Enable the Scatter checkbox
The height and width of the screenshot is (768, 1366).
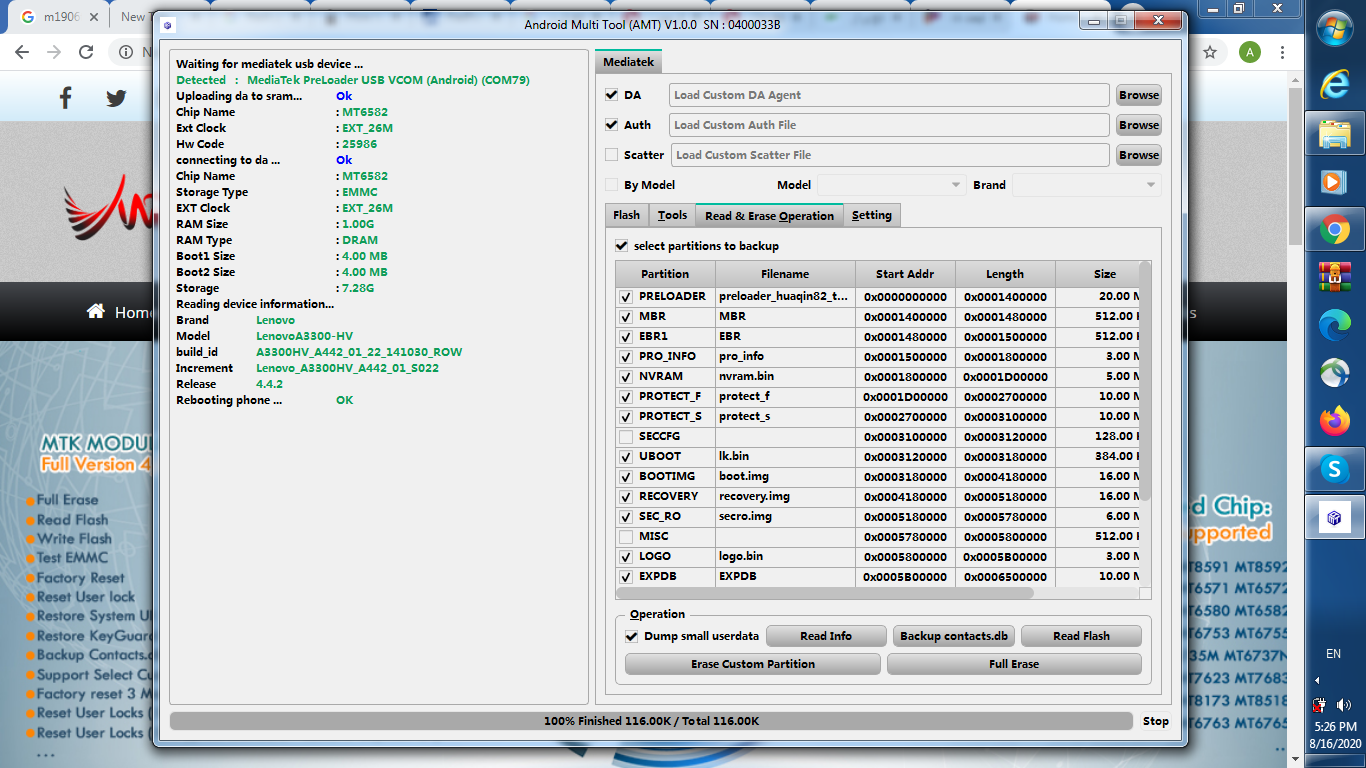(612, 155)
